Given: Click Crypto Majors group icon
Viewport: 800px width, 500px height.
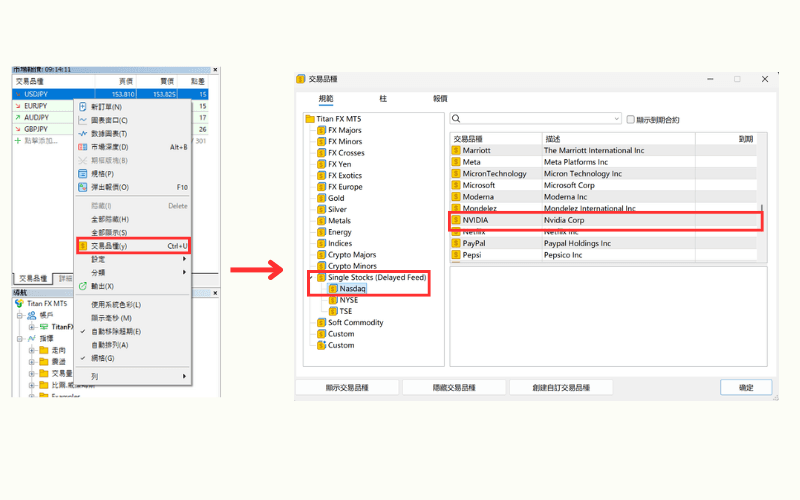Looking at the screenshot, I should click(x=321, y=255).
